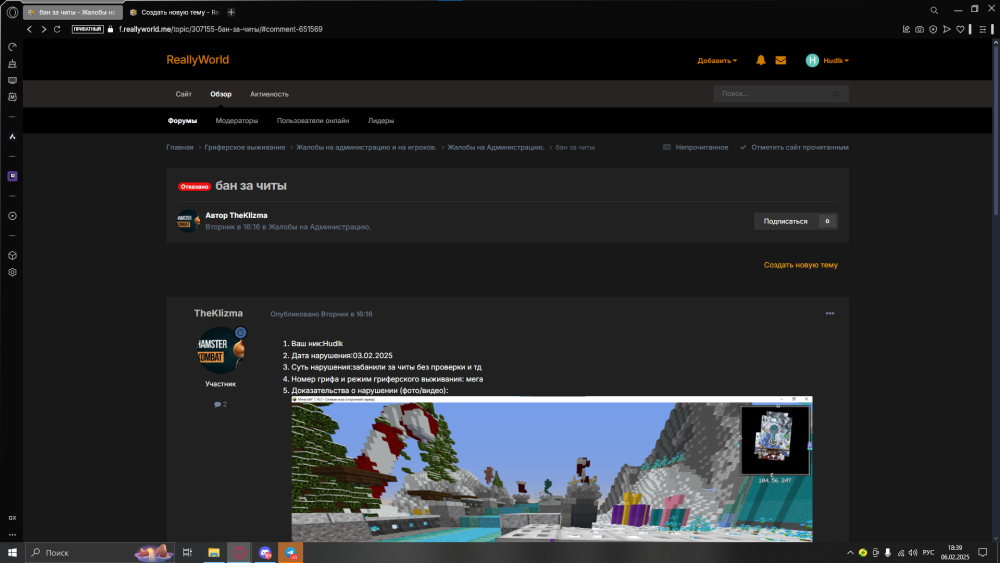The image size is (1000, 563).
Task: Open File Explorer from the taskbar
Action: tap(214, 553)
